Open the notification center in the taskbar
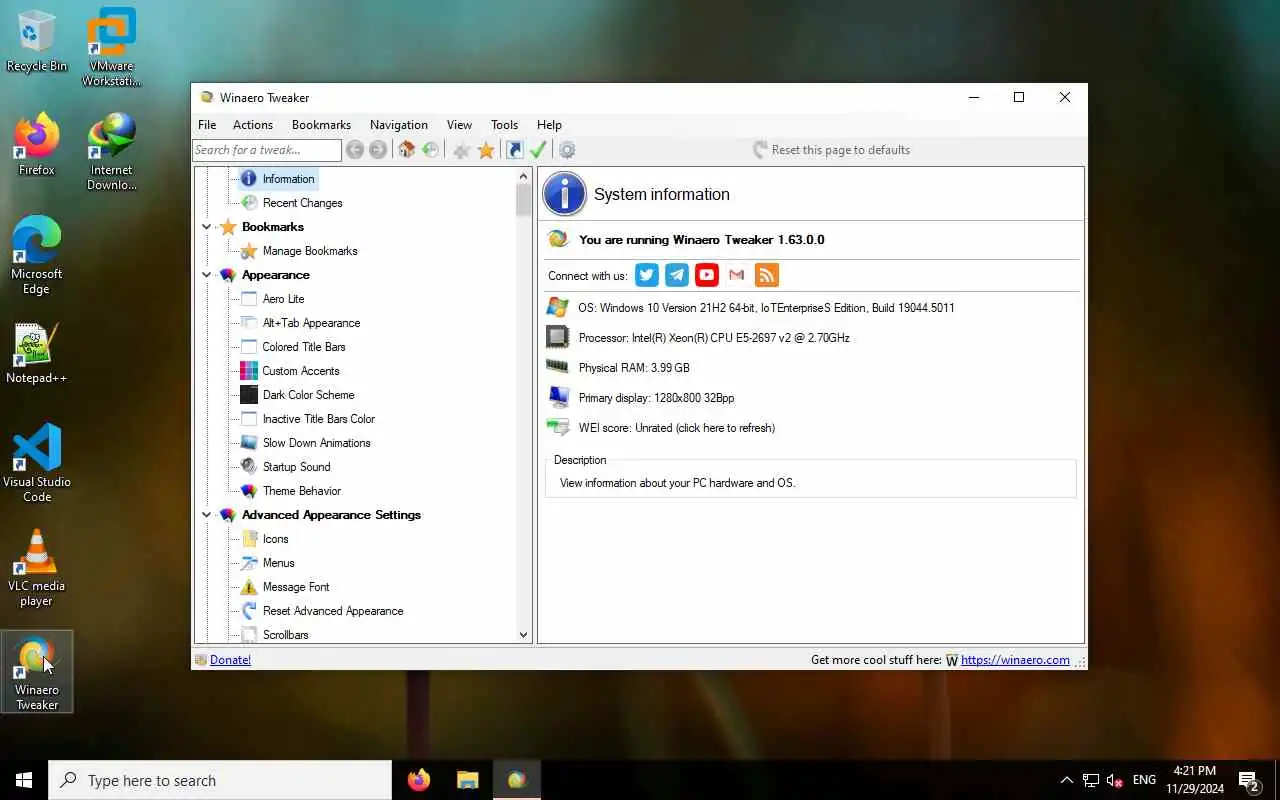 point(1249,780)
